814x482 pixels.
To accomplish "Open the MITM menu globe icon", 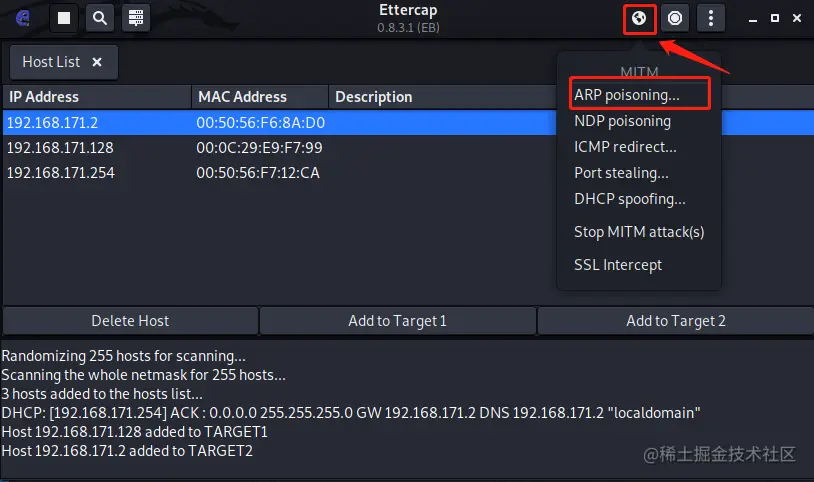I will [x=639, y=18].
